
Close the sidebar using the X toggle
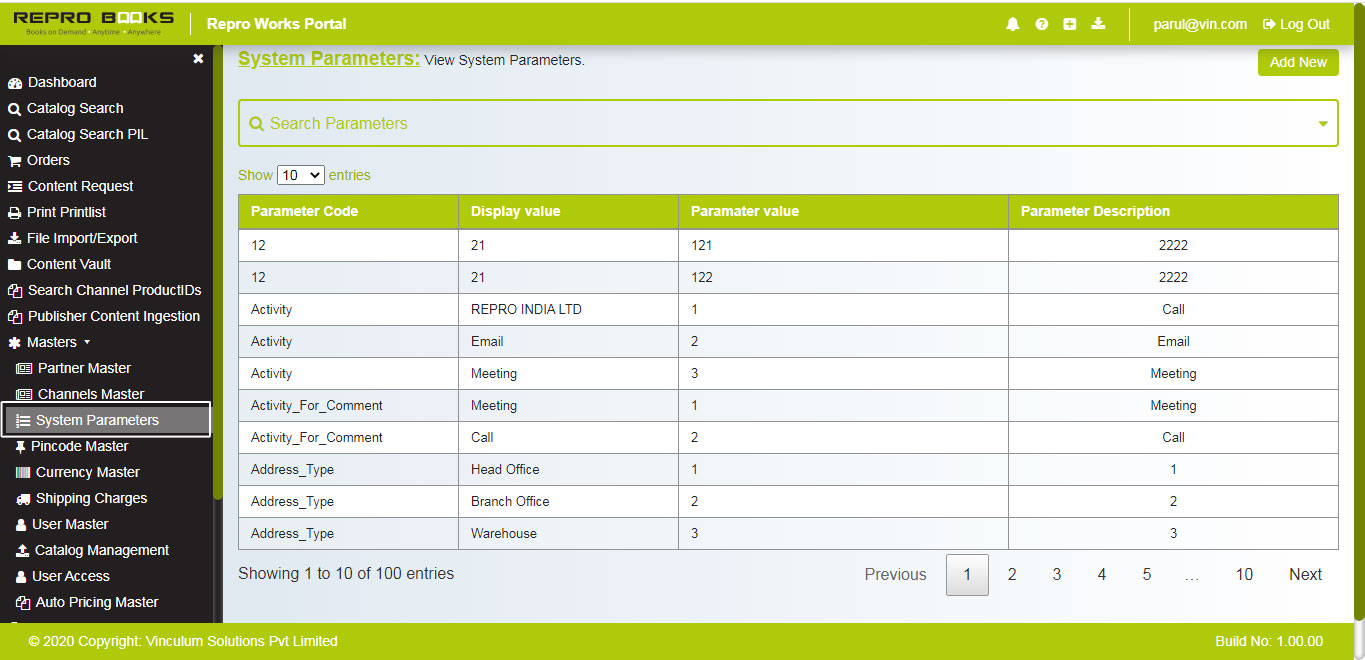point(198,59)
